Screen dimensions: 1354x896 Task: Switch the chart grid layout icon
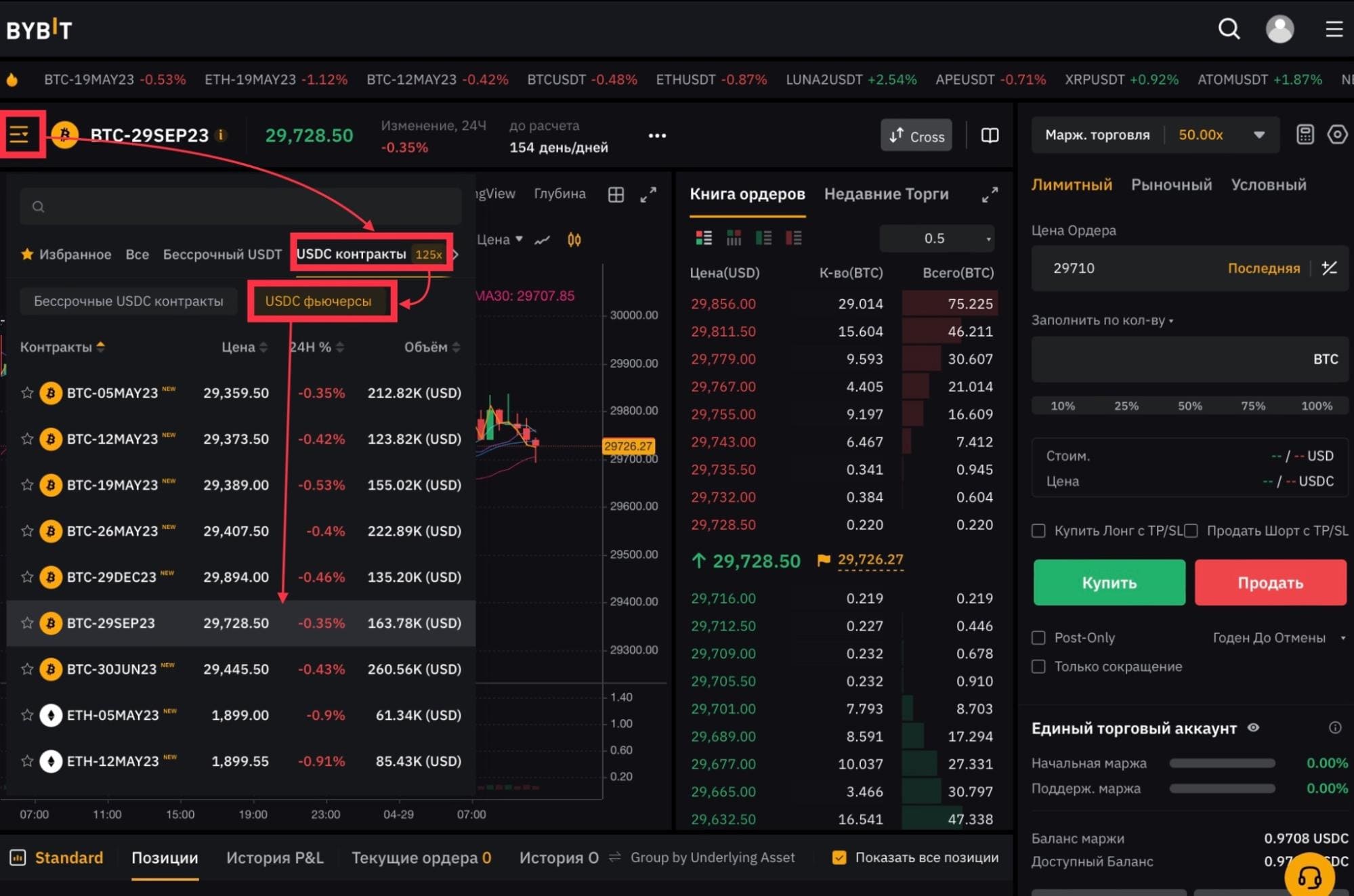[x=616, y=195]
